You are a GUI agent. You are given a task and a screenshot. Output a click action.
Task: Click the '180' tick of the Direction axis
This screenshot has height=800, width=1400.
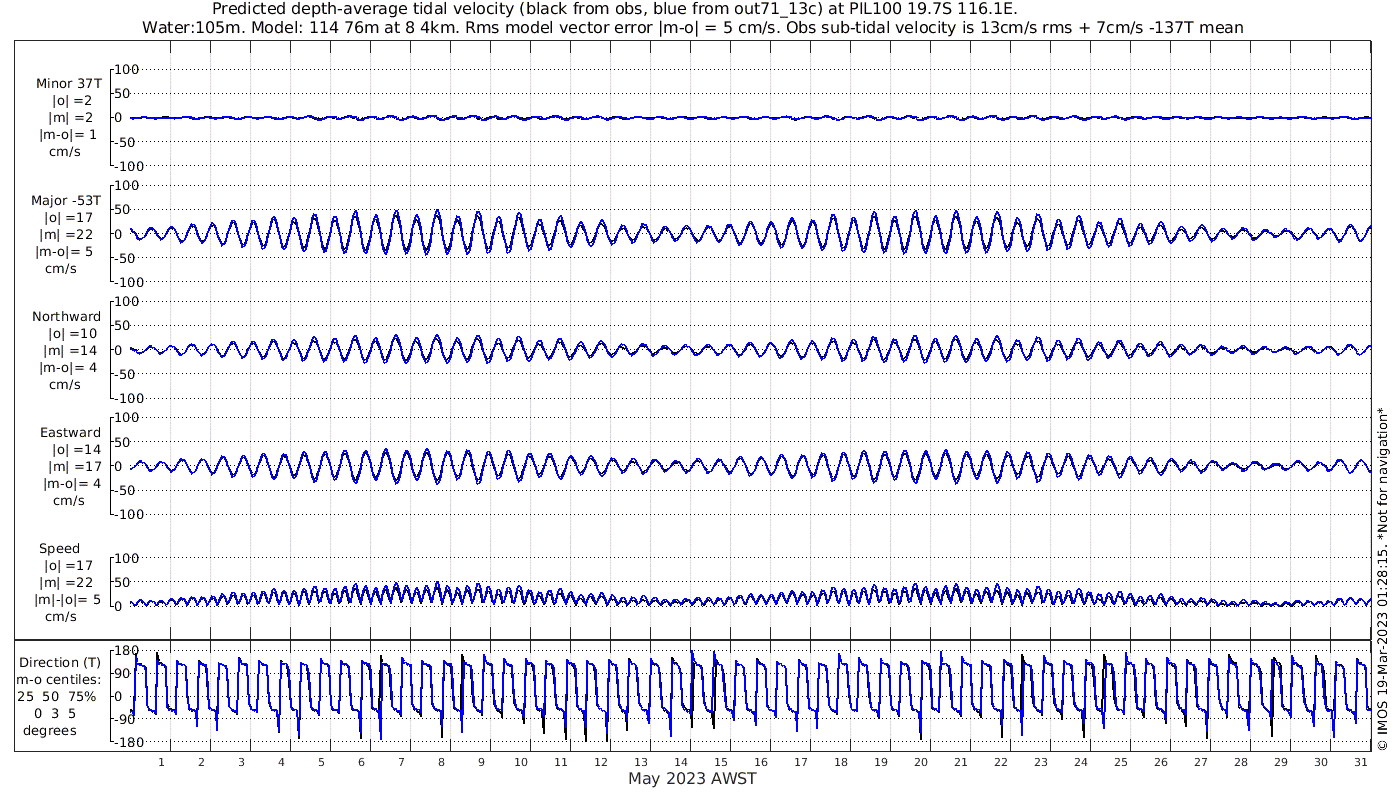(125, 651)
